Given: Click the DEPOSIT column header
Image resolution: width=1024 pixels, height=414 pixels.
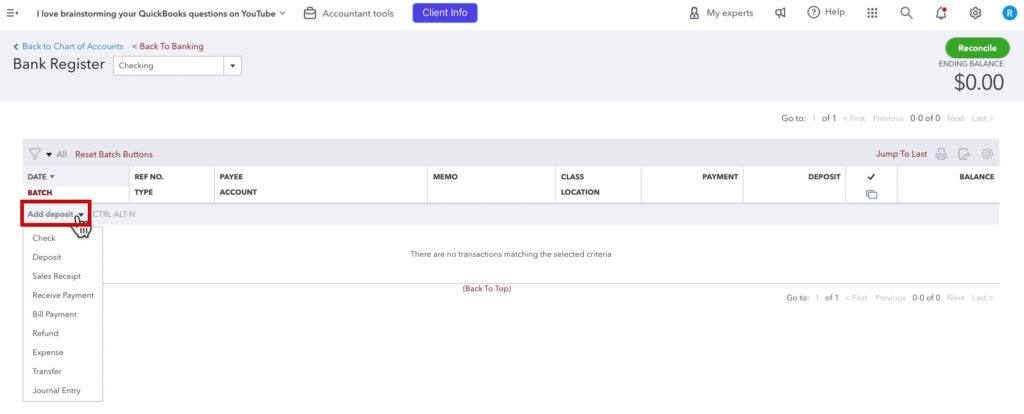Looking at the screenshot, I should (x=824, y=177).
